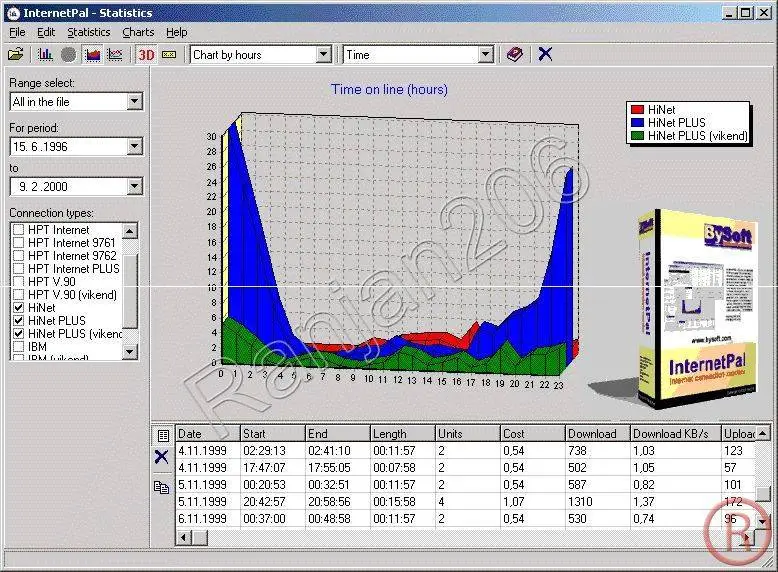Image resolution: width=778 pixels, height=572 pixels.
Task: Open the Time value dropdown
Action: click(486, 55)
